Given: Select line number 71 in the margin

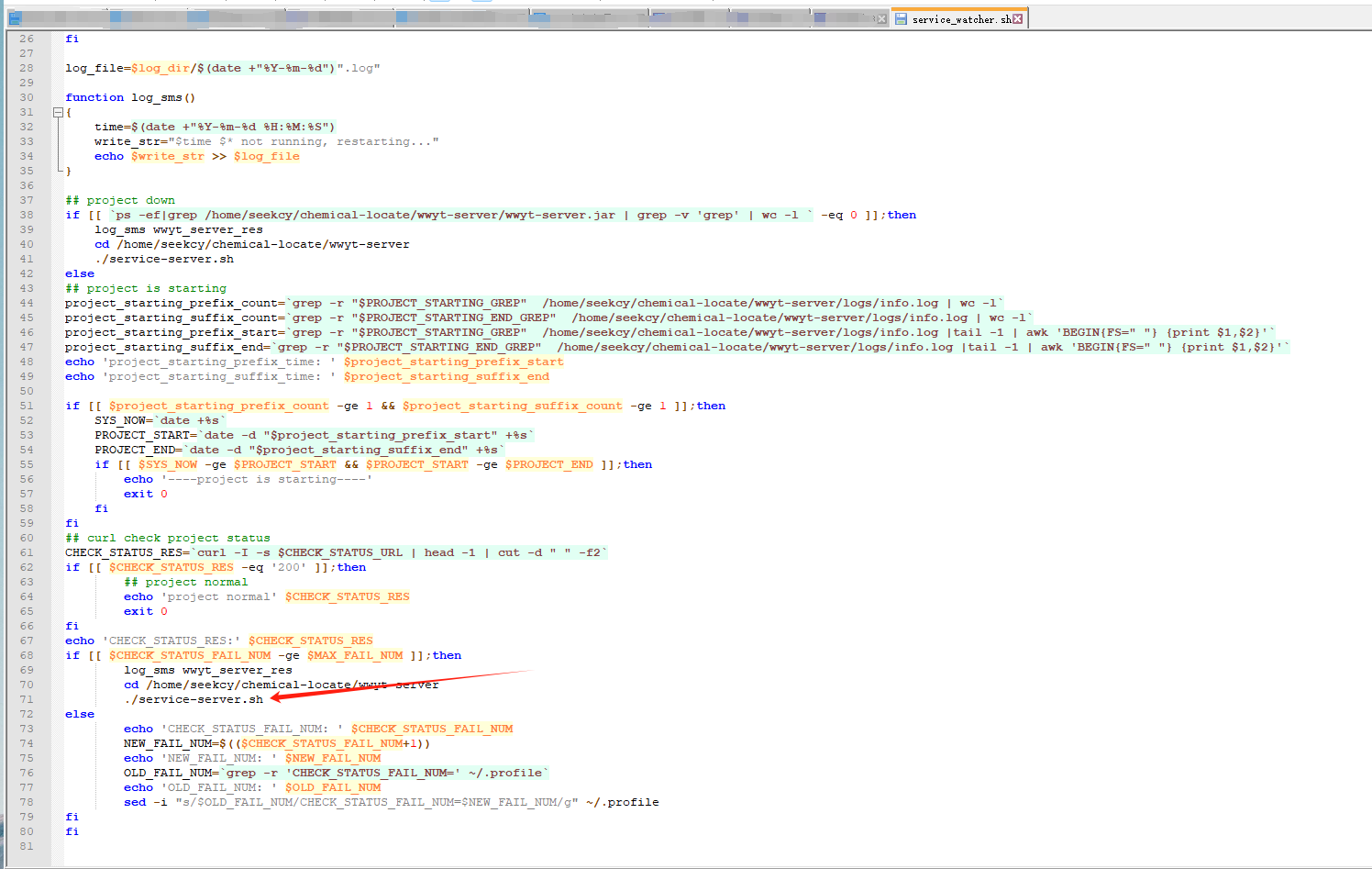Looking at the screenshot, I should click(x=27, y=699).
